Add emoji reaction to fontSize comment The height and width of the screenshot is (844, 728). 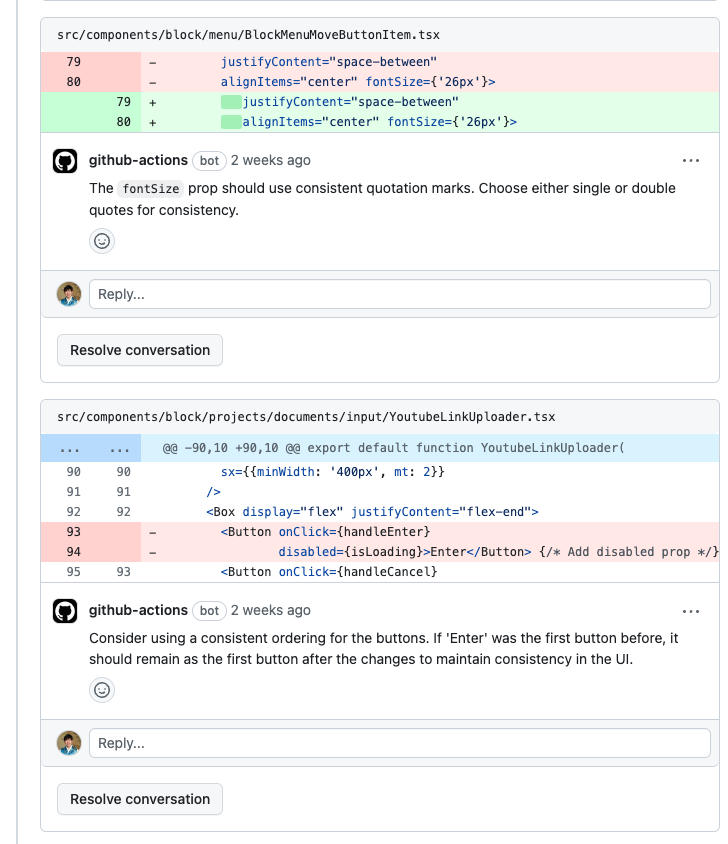pos(102,241)
